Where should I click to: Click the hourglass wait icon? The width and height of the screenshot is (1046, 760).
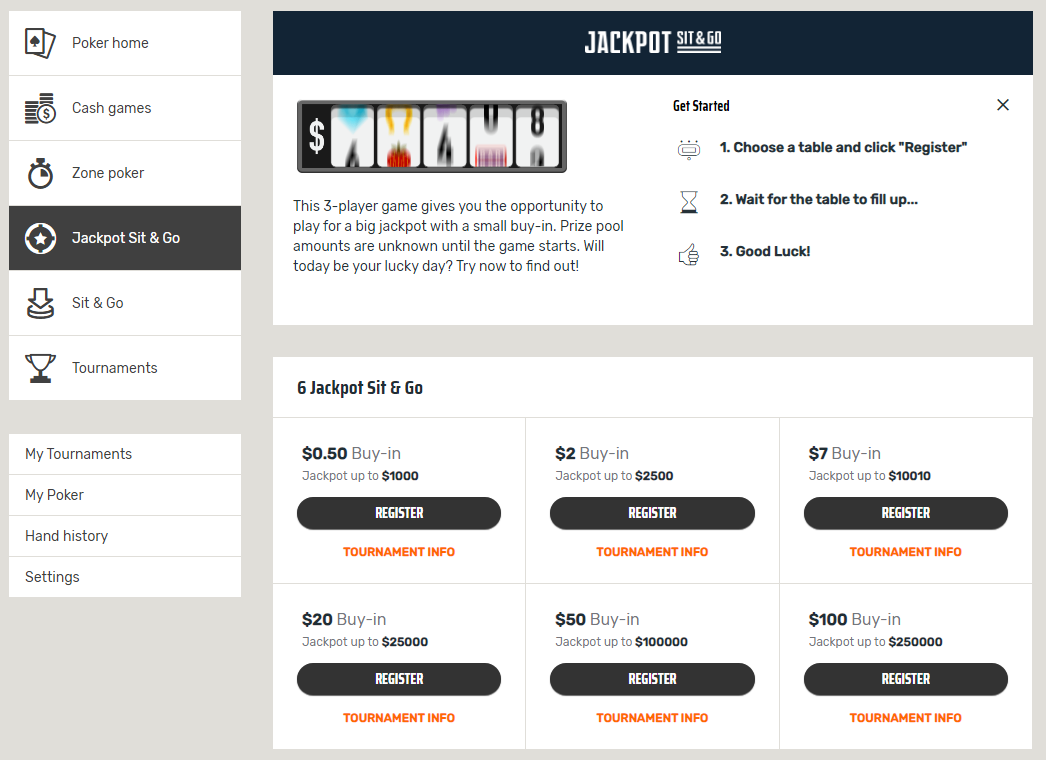click(689, 203)
